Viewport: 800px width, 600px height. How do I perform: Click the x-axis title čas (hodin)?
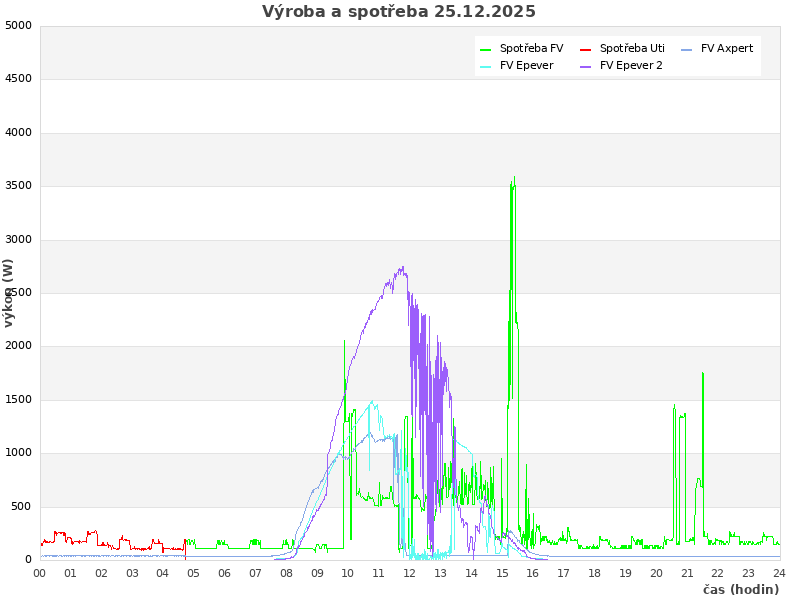740,589
